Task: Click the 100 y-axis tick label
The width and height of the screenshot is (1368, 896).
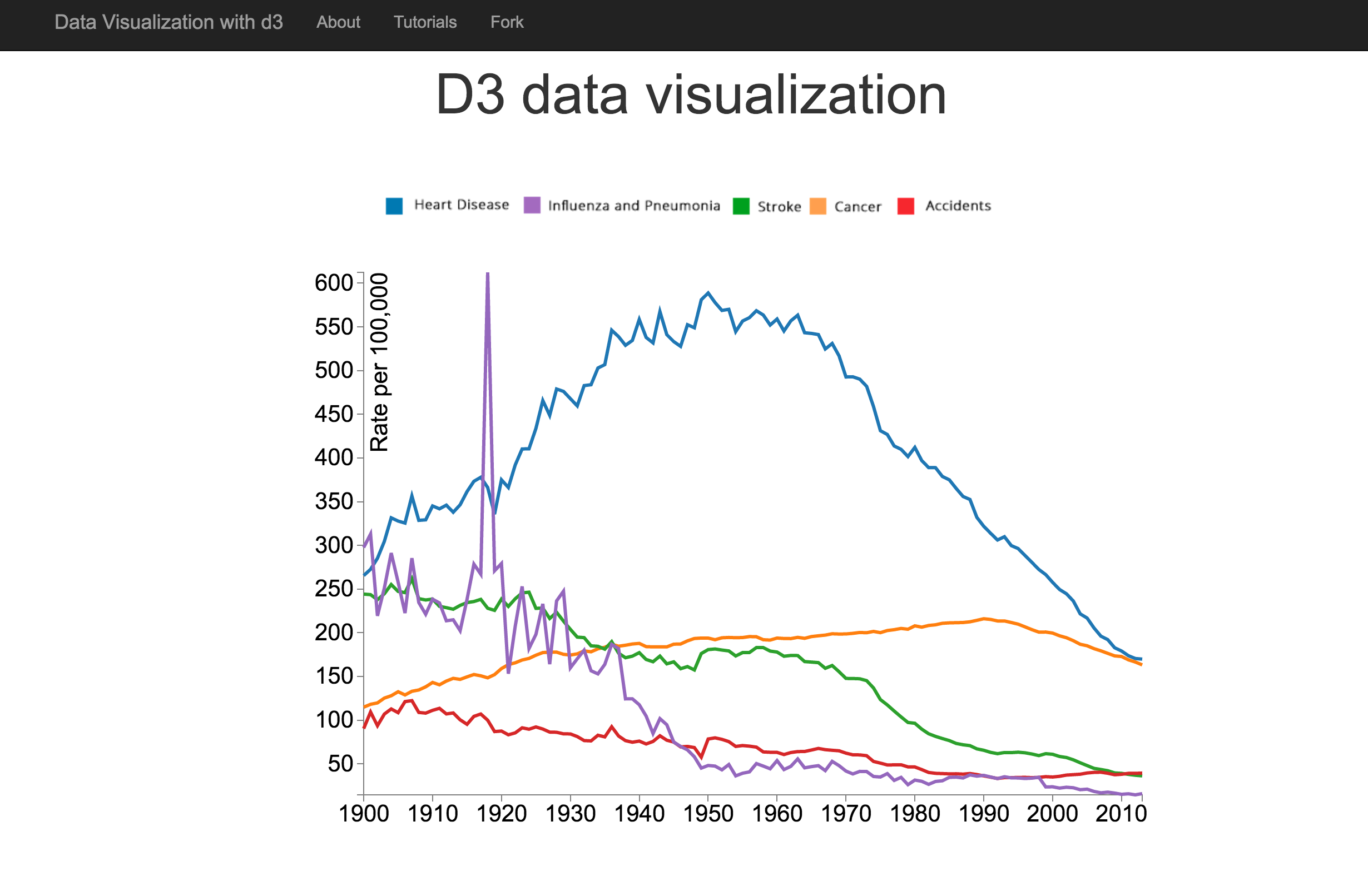Action: click(x=334, y=720)
